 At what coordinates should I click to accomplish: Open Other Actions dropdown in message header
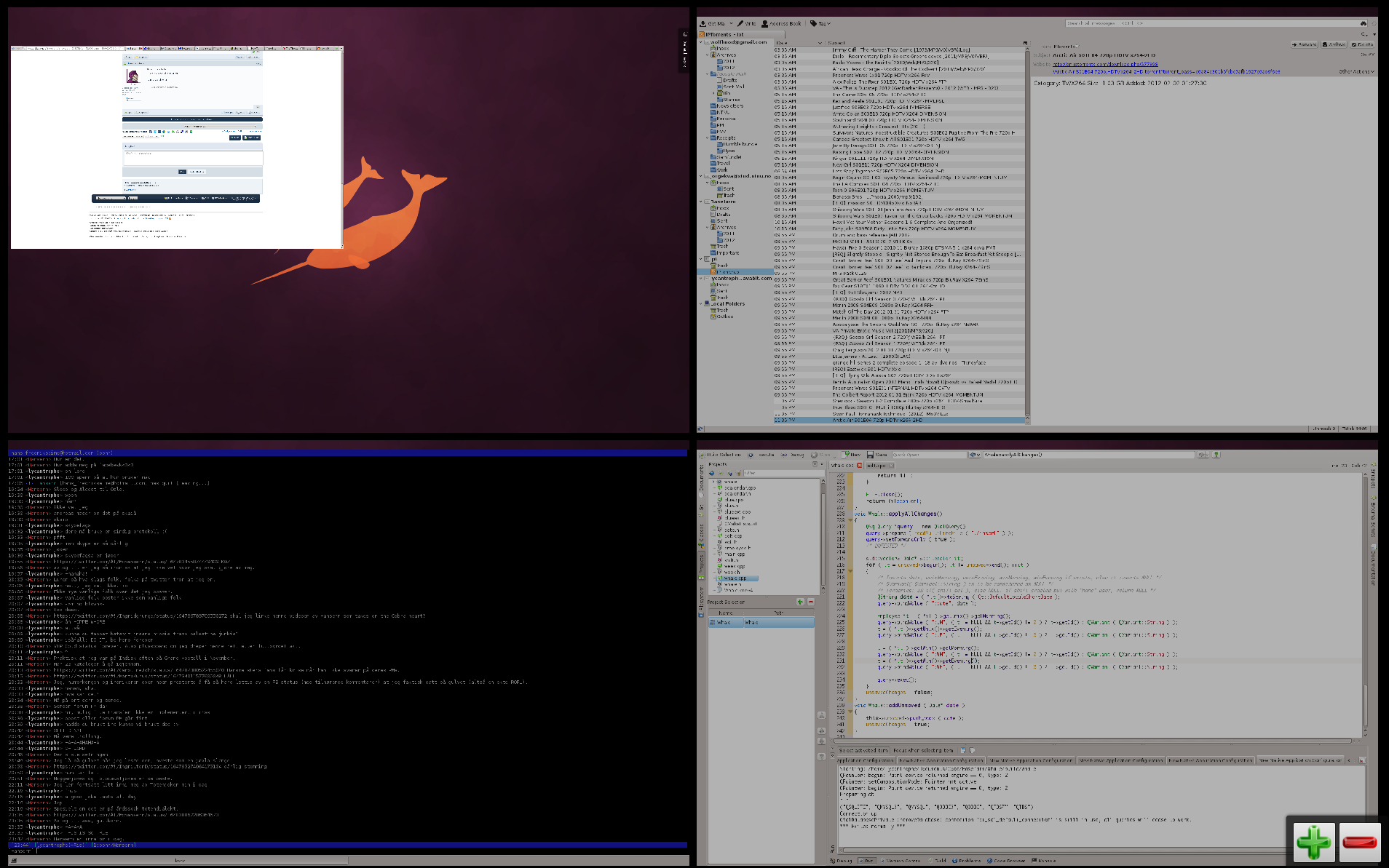point(1356,72)
